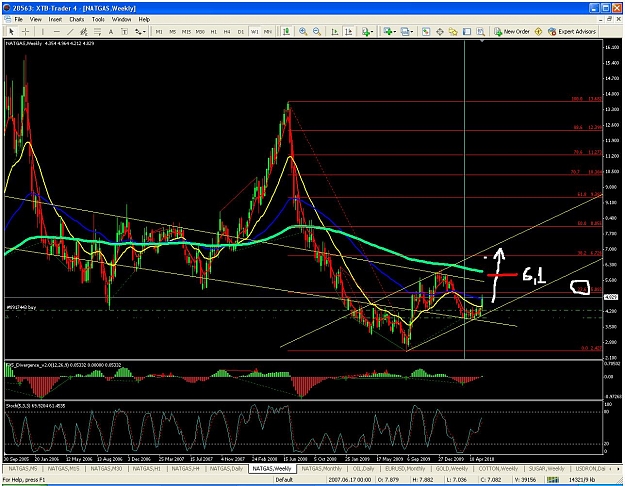
Task: Pick the text label 'T' tool
Action: coord(124,31)
